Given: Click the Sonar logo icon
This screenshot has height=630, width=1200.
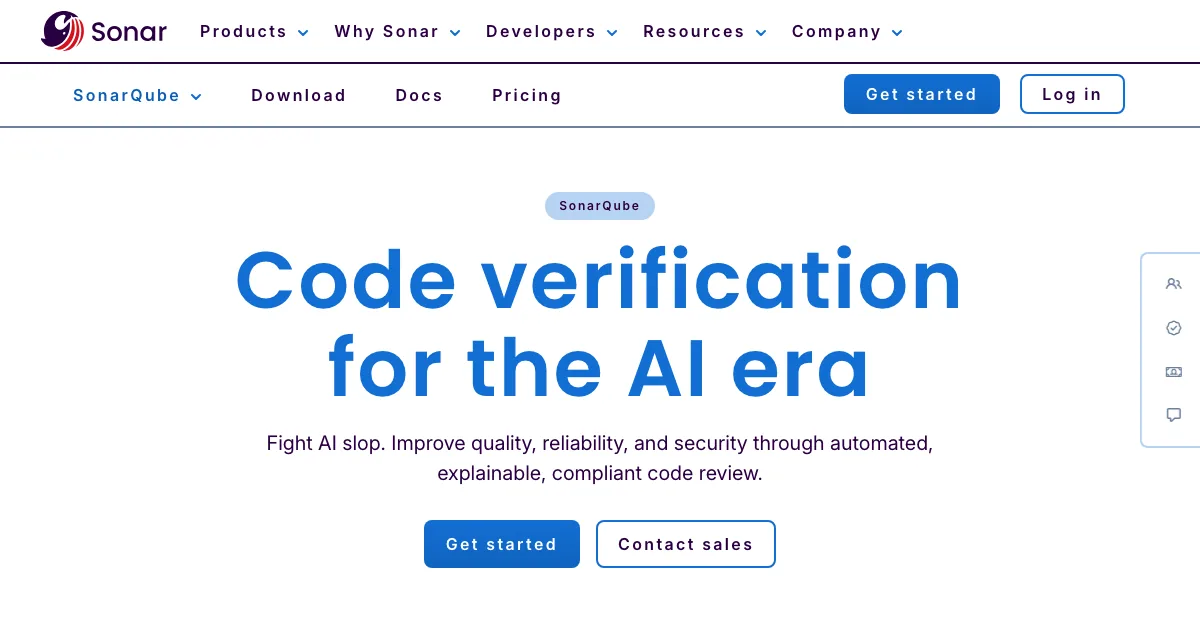Looking at the screenshot, I should 62,31.
